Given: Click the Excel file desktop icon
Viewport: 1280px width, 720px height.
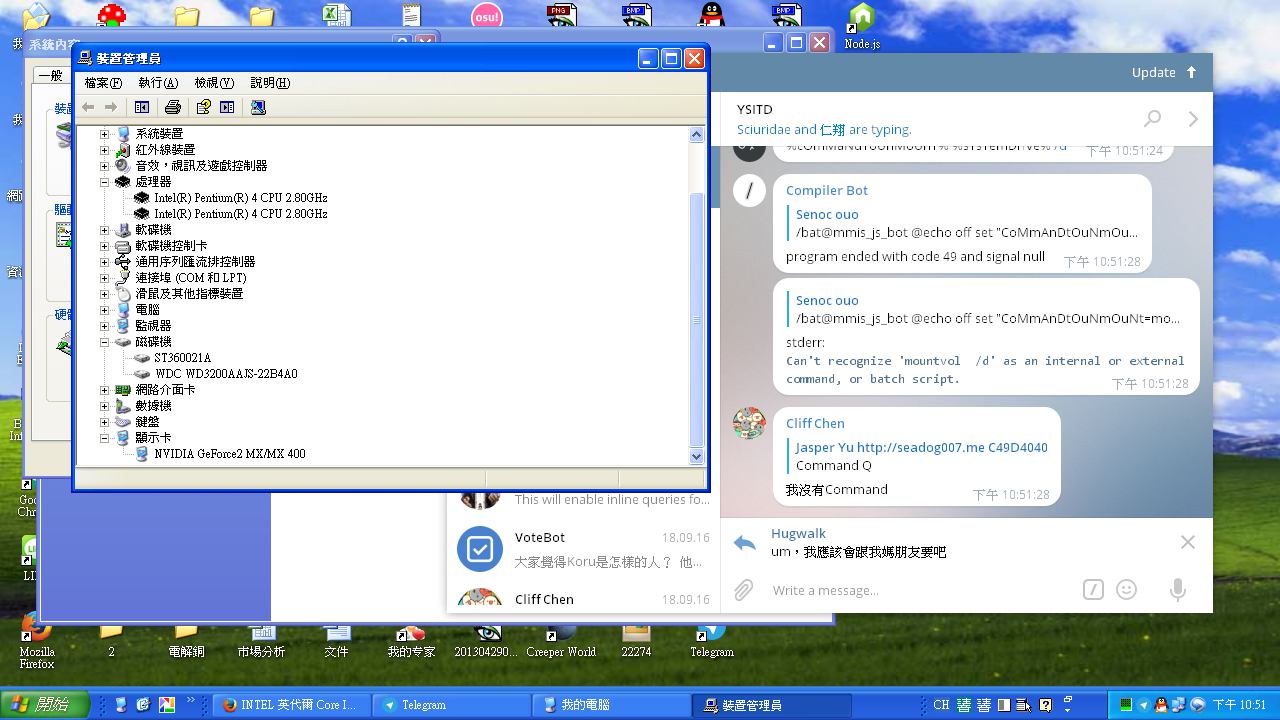Looking at the screenshot, I should point(336,15).
